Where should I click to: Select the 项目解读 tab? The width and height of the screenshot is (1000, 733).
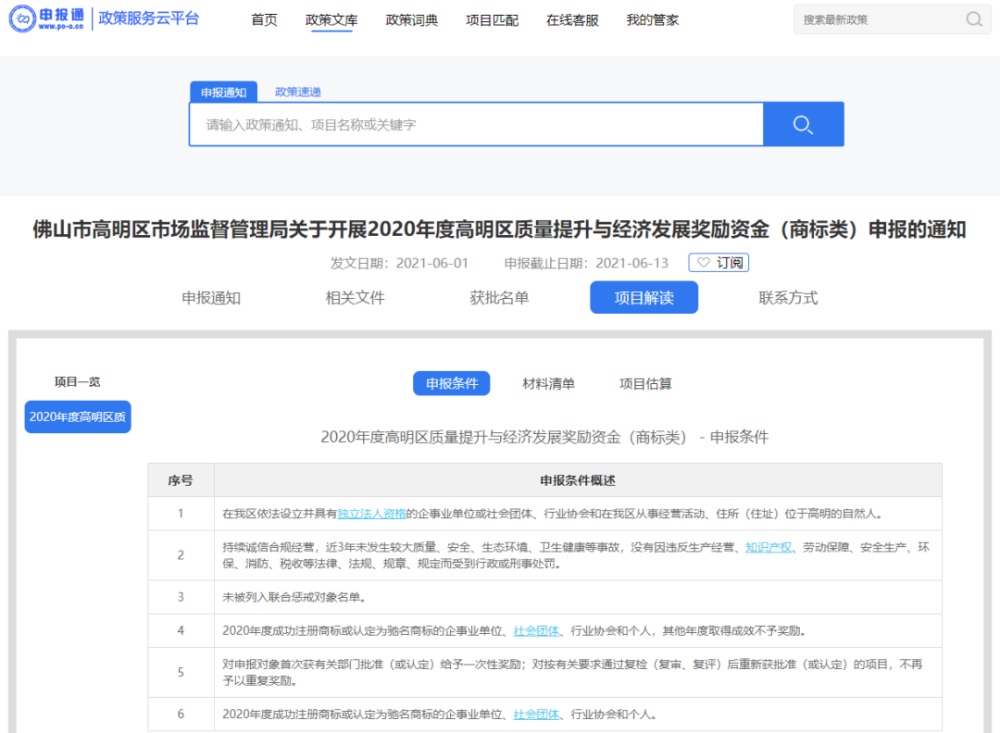tap(644, 298)
